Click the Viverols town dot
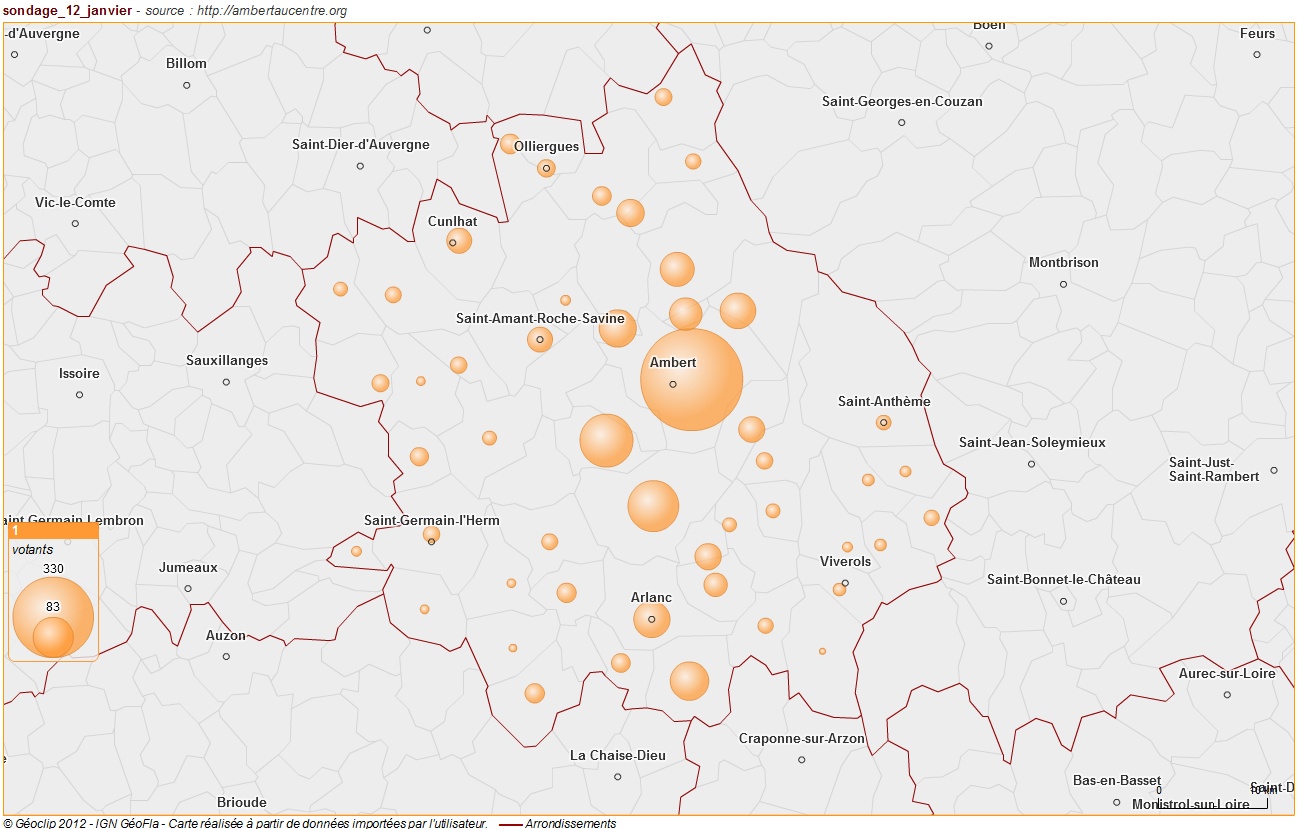 (x=845, y=583)
